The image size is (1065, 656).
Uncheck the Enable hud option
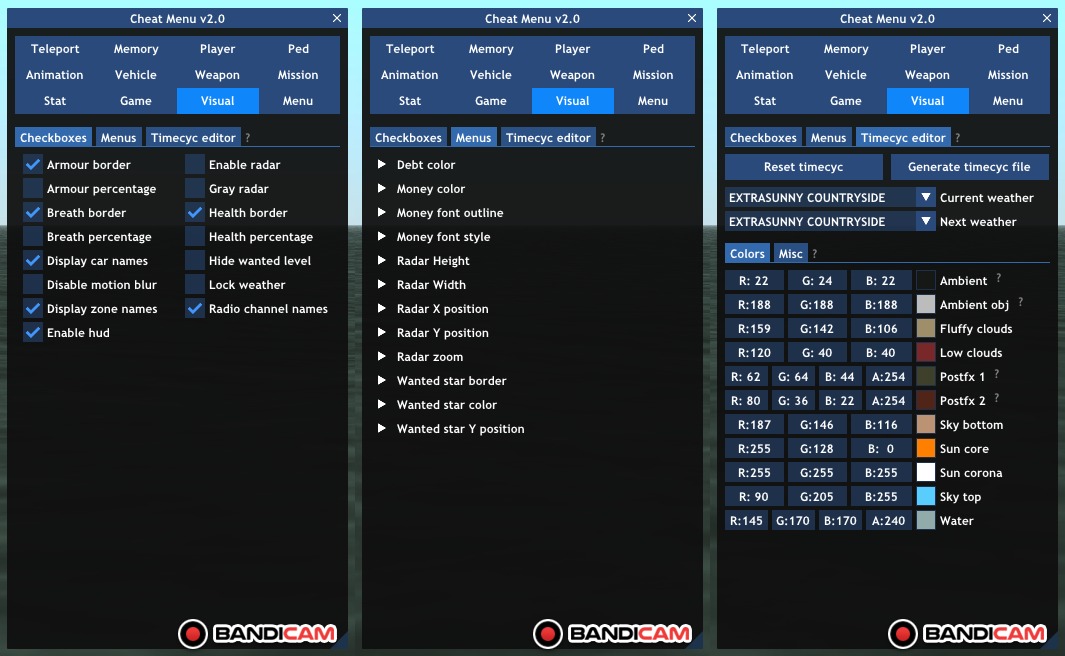tap(33, 332)
